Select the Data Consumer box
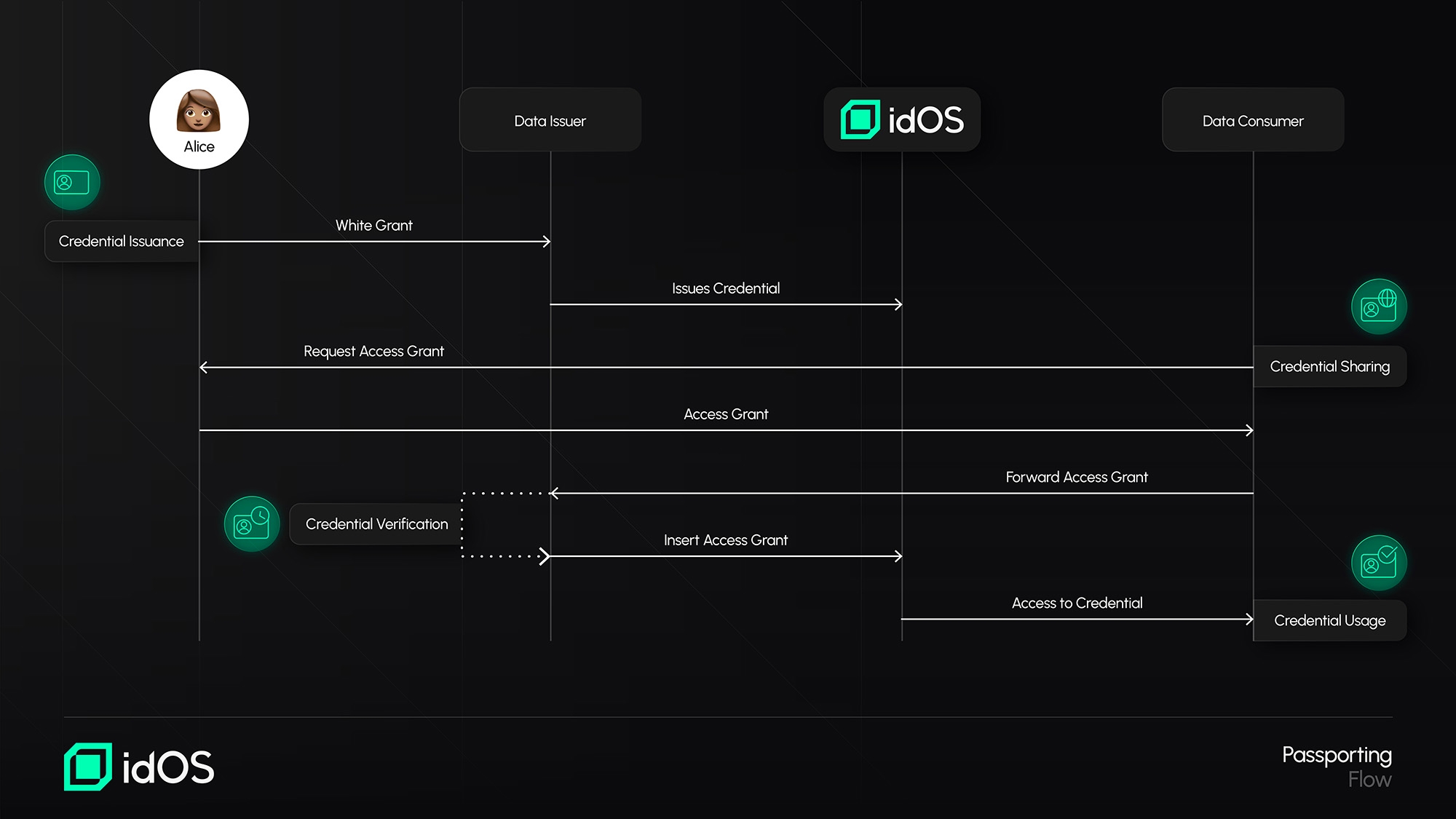1456x819 pixels. (x=1252, y=120)
